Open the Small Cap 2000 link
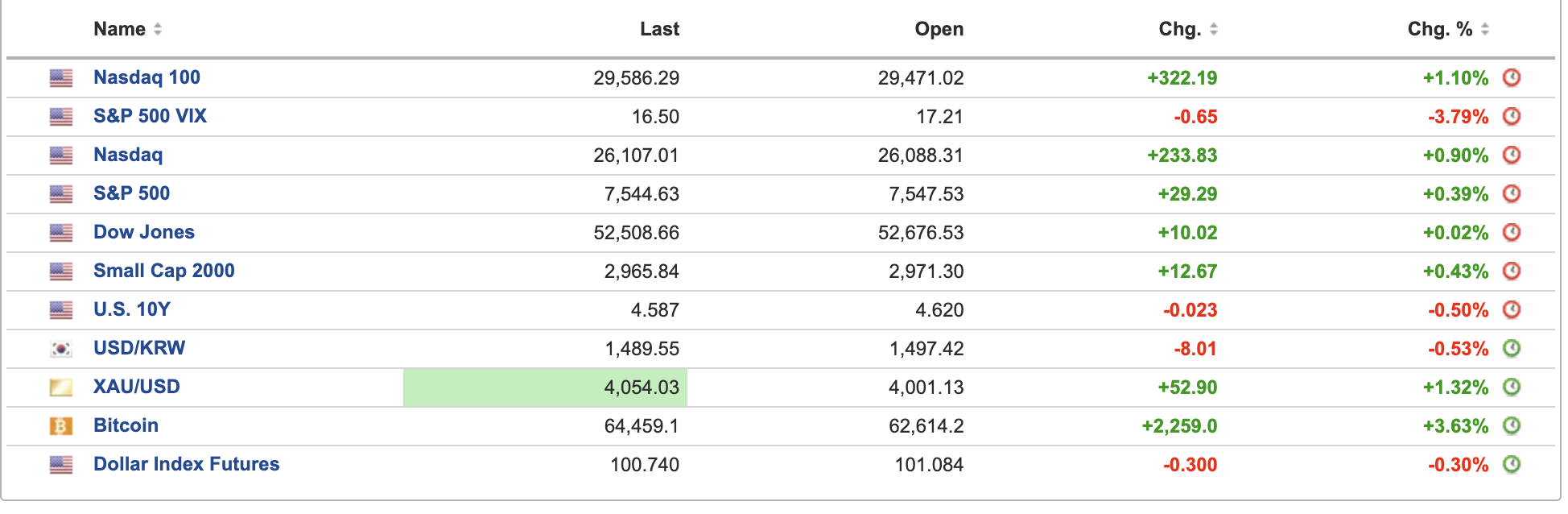 tap(164, 271)
